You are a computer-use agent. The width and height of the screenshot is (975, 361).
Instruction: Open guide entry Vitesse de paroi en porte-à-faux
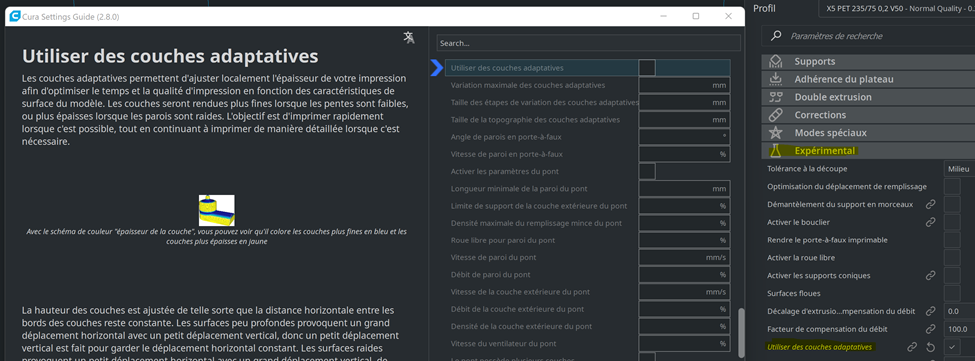(x=508, y=153)
